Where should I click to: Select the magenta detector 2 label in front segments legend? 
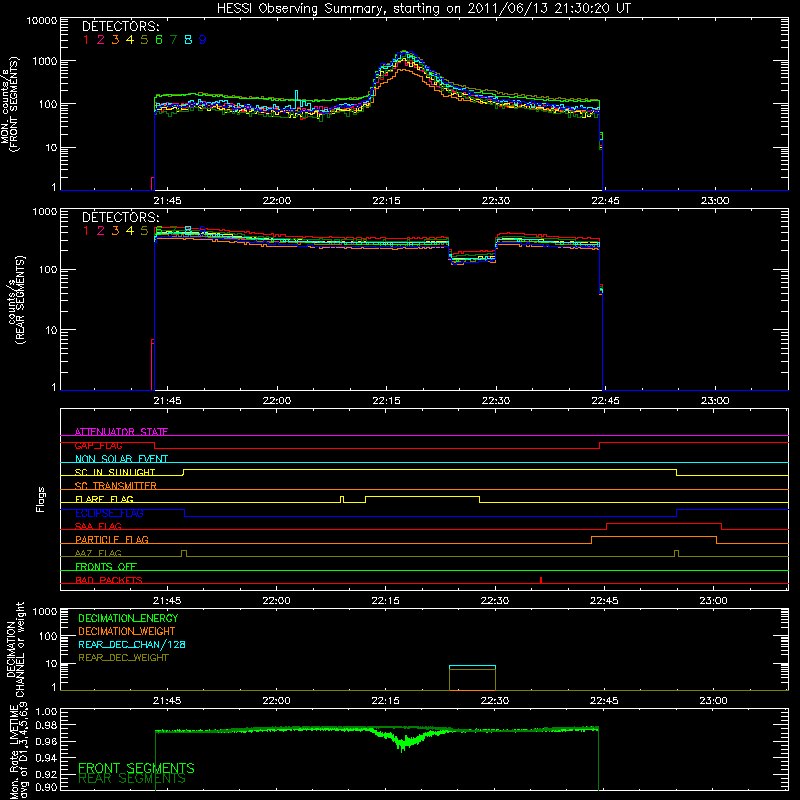(101, 40)
